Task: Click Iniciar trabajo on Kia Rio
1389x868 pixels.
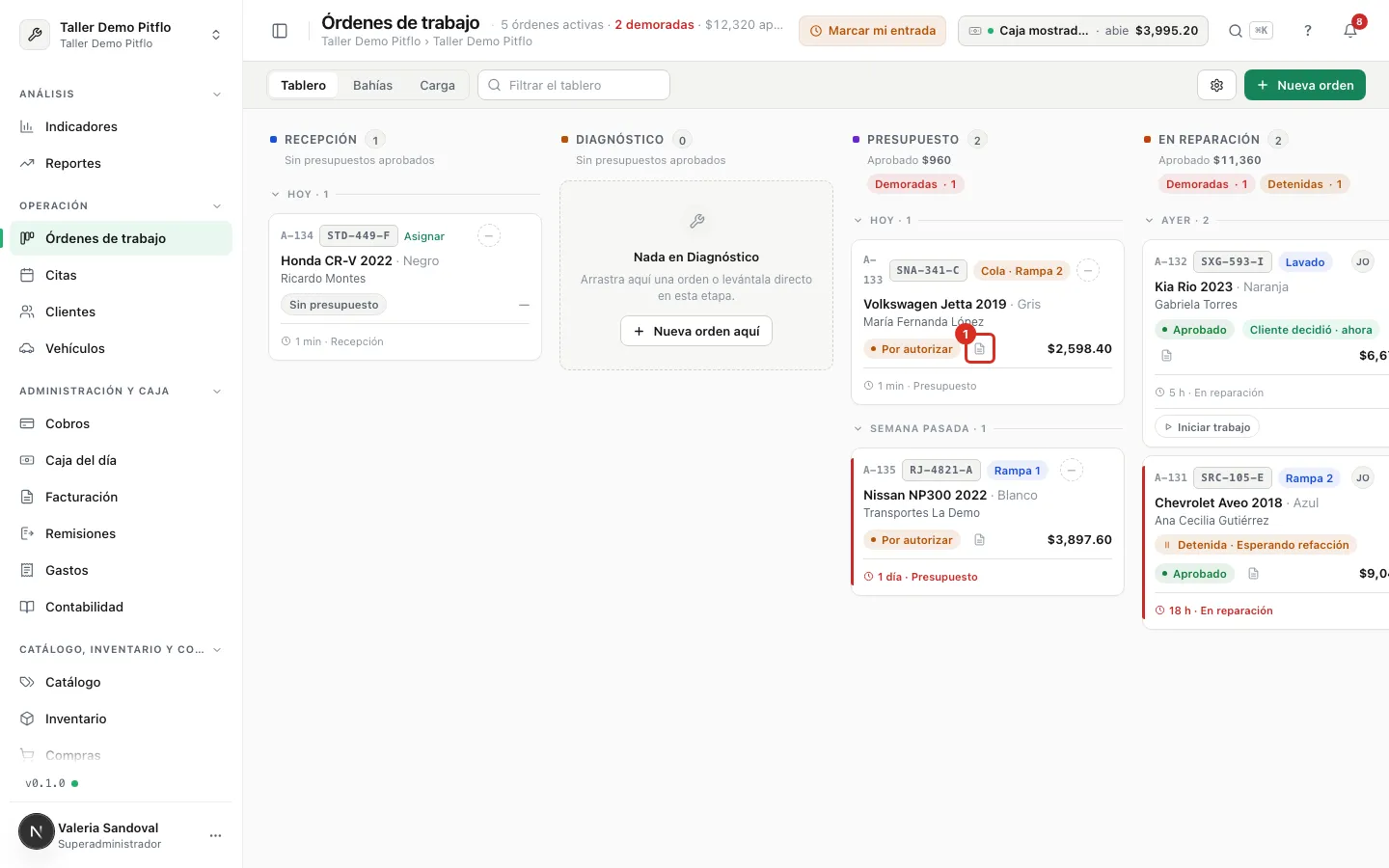Action: (1207, 427)
